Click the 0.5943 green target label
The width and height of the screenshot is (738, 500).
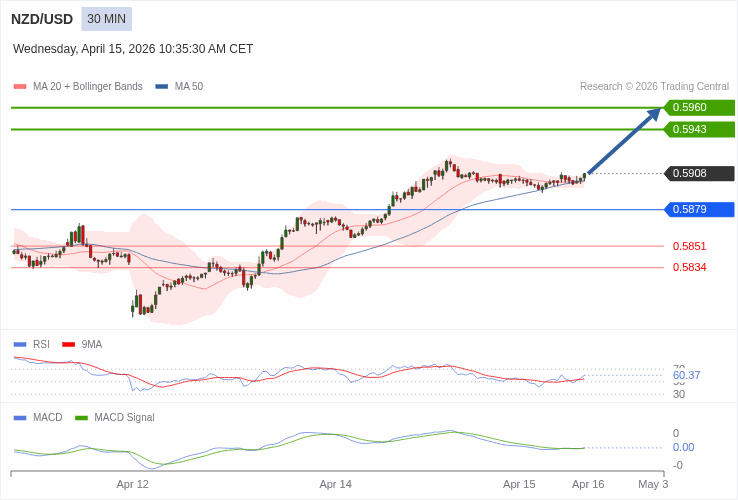click(697, 129)
